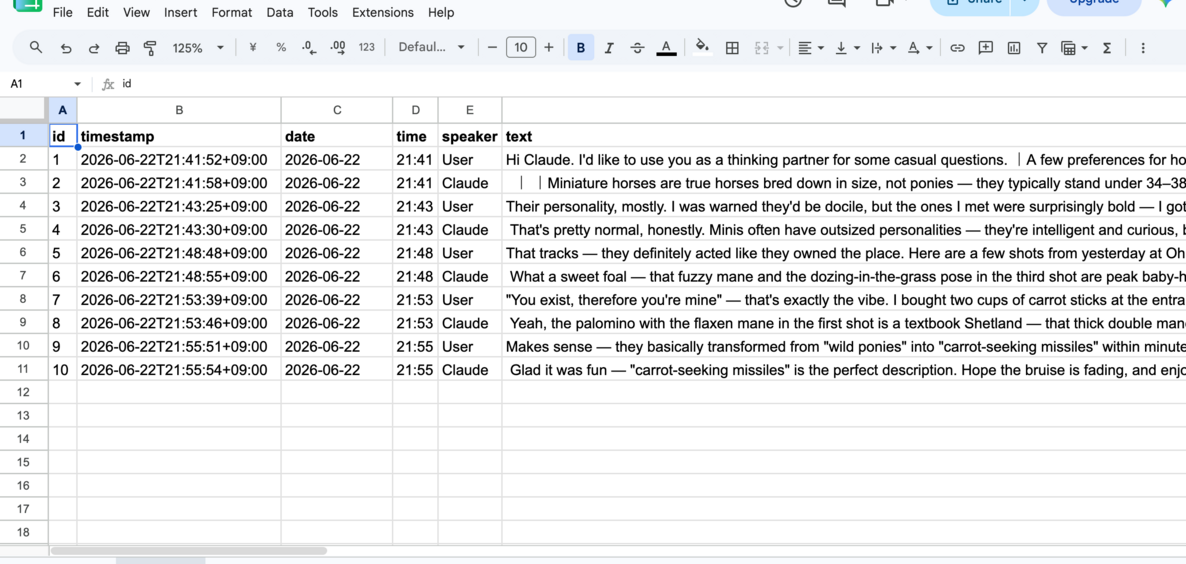Open the zoom 125% dropdown
1186x564 pixels.
click(198, 48)
